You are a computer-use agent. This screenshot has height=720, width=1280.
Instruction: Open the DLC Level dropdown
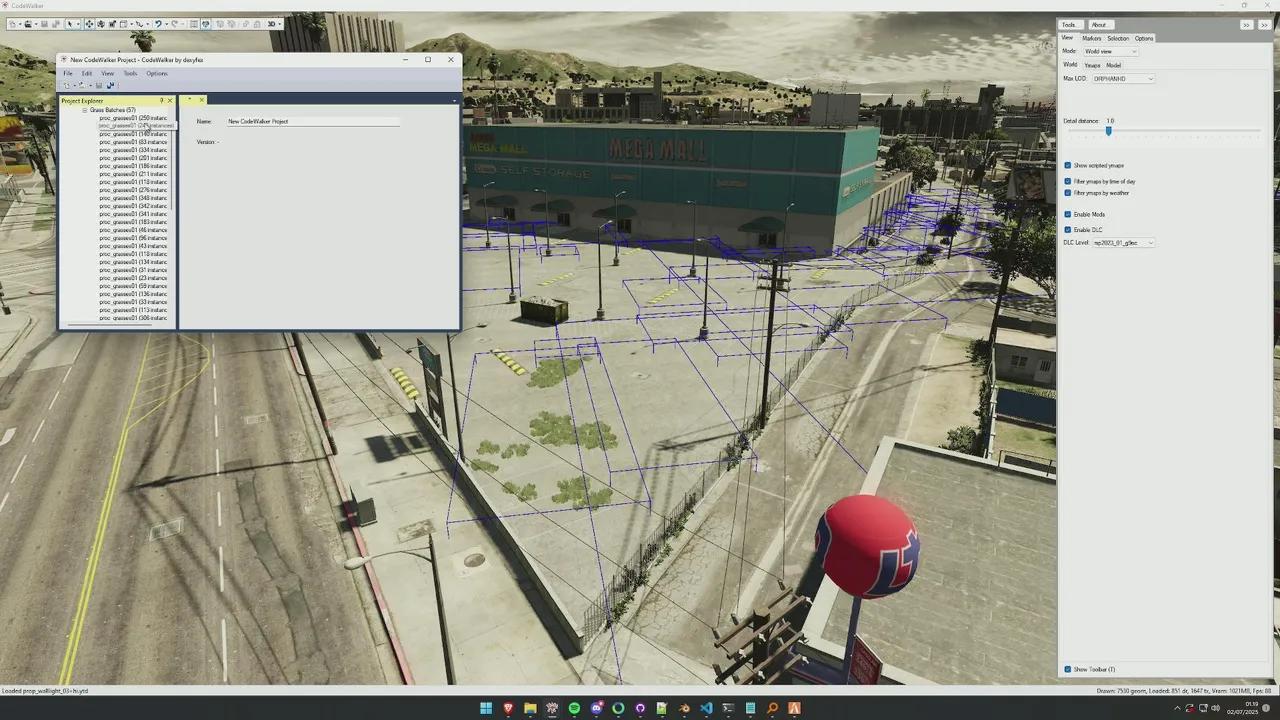pos(1123,242)
